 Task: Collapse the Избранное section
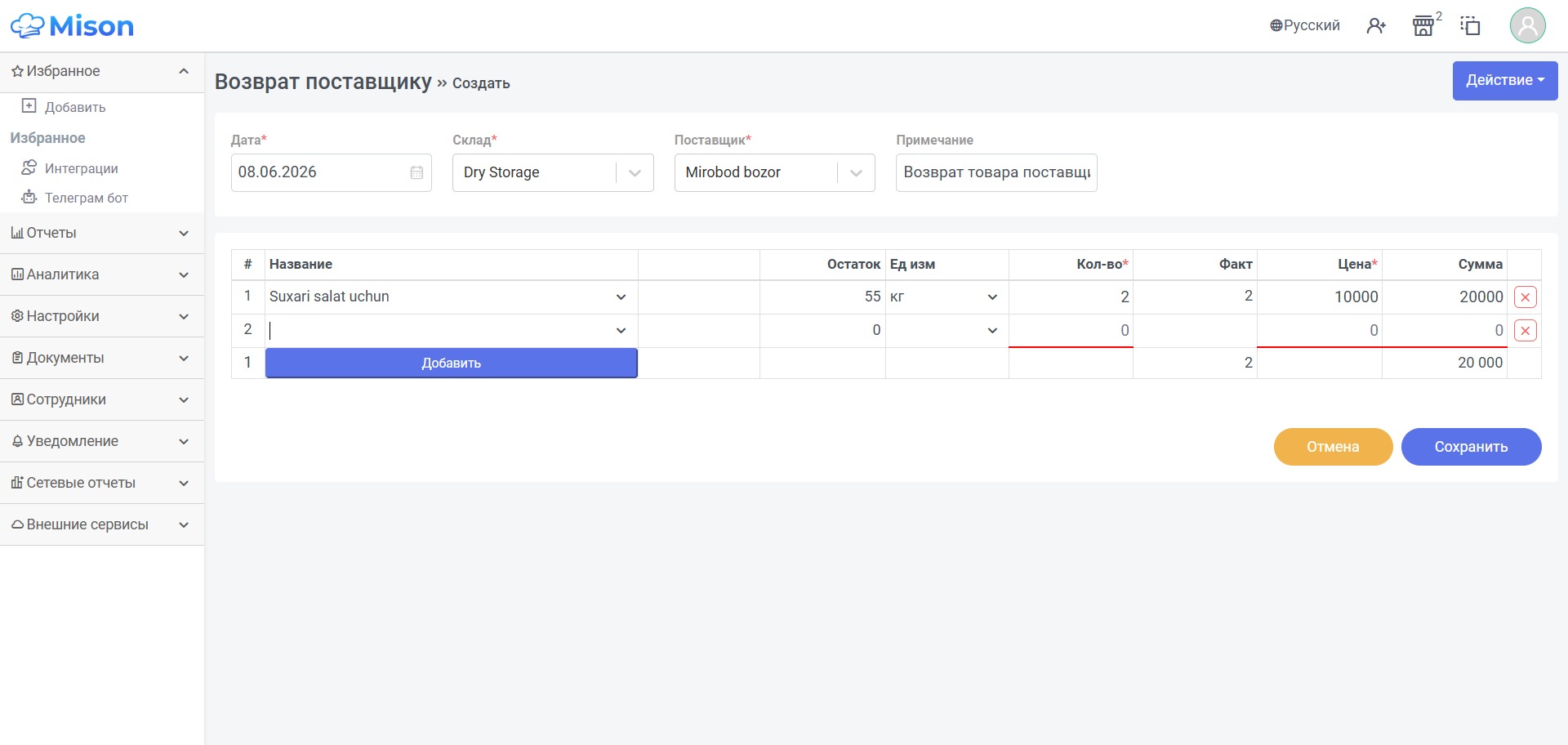[102, 72]
